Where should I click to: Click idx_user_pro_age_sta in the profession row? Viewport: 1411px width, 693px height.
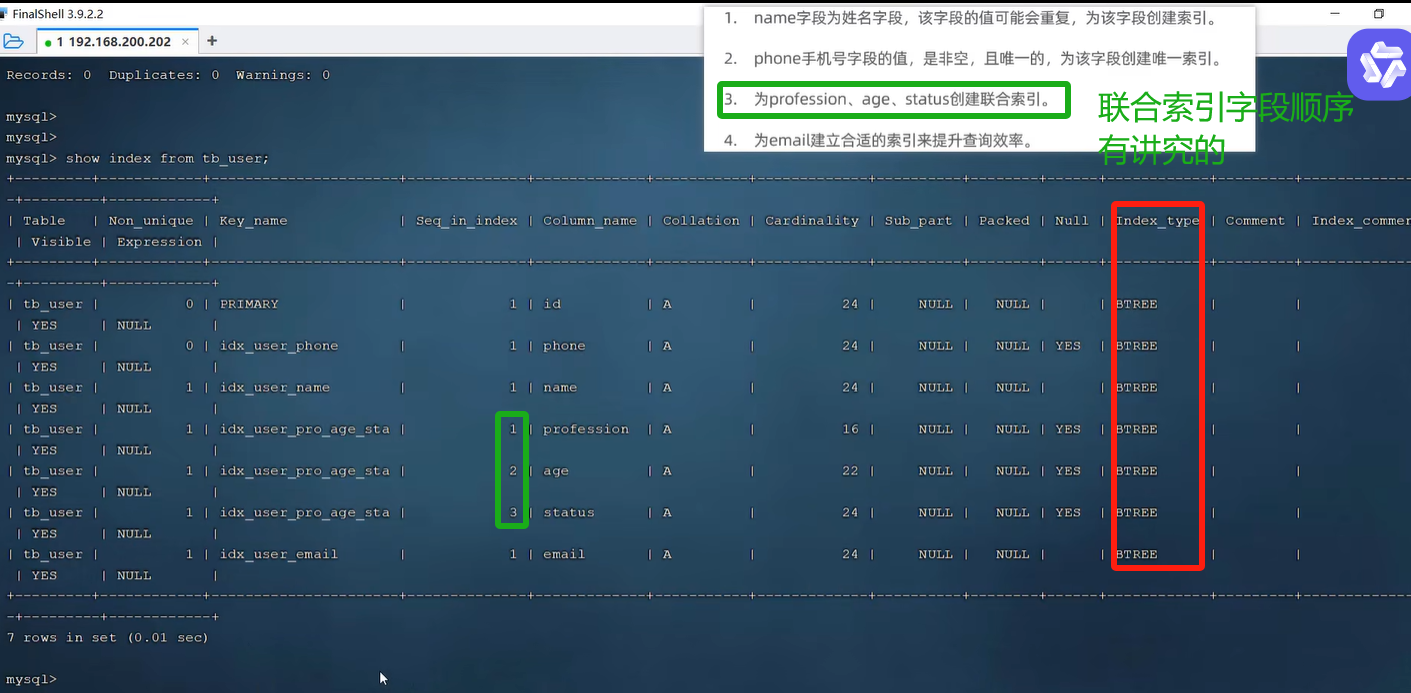coord(304,429)
